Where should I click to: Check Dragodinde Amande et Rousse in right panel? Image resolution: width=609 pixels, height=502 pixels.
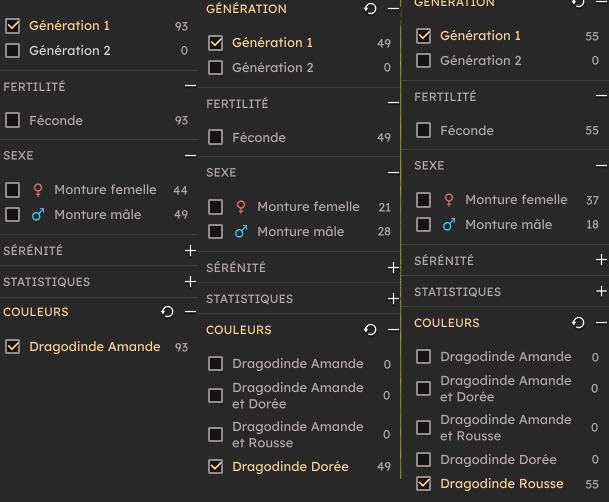point(423,427)
